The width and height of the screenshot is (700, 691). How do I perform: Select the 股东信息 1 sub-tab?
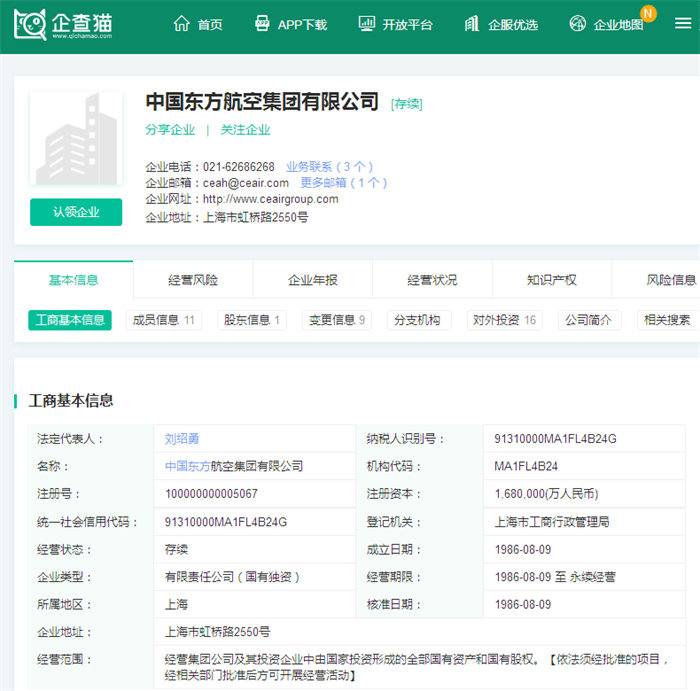(x=252, y=320)
